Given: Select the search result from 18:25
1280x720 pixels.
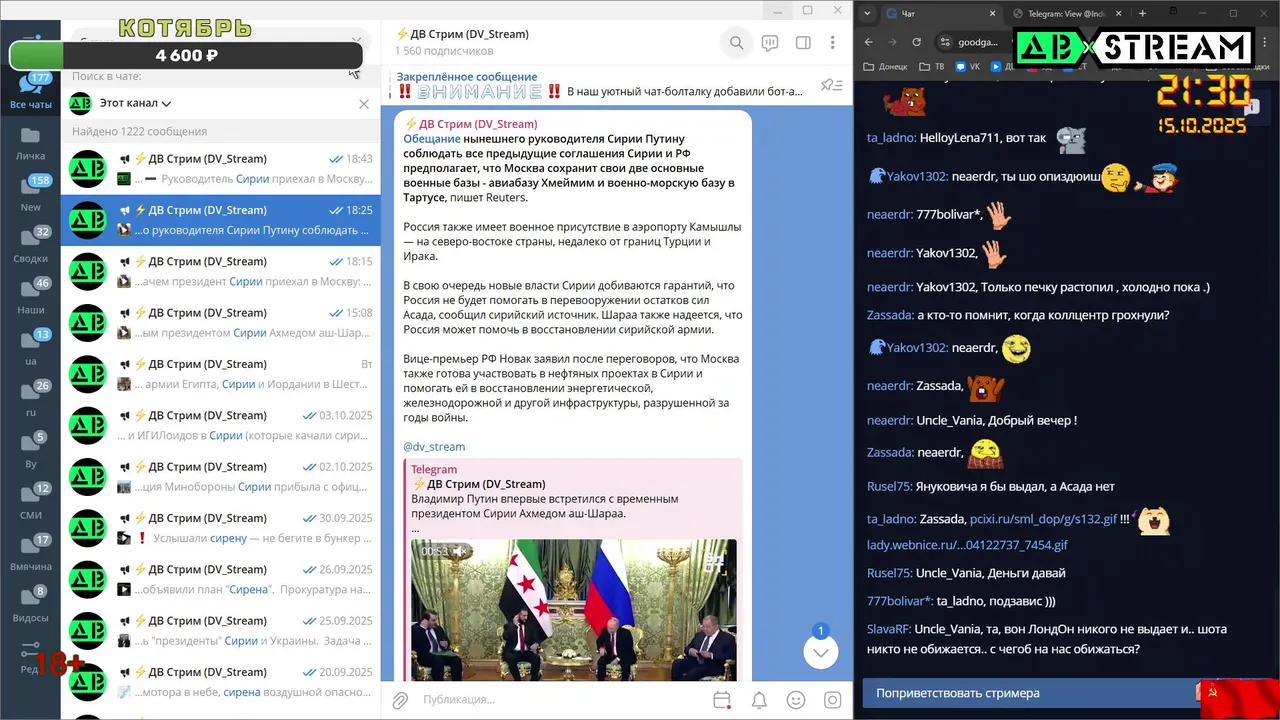Looking at the screenshot, I should (221, 220).
